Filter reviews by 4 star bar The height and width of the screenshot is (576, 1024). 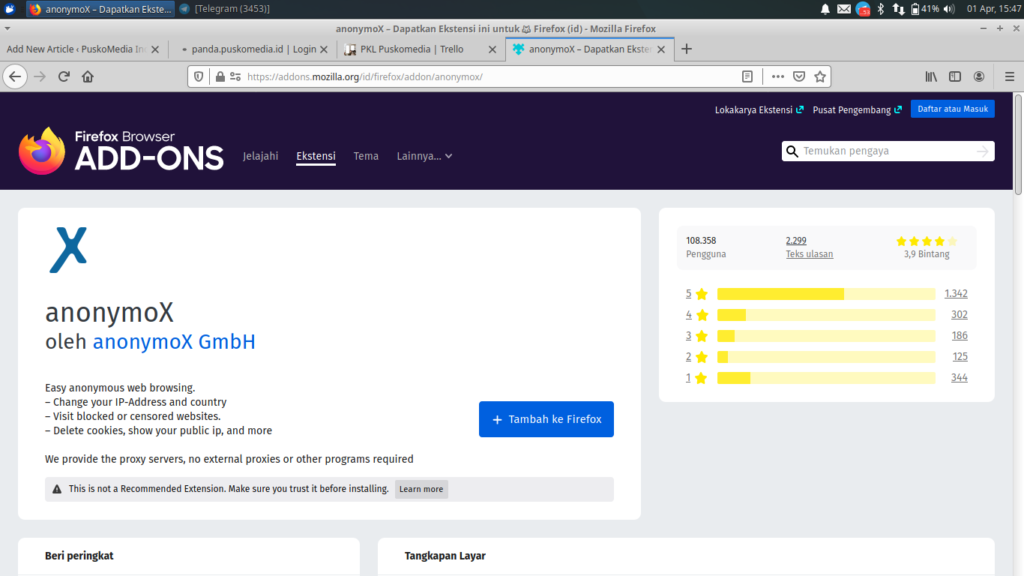pyautogui.click(x=826, y=315)
